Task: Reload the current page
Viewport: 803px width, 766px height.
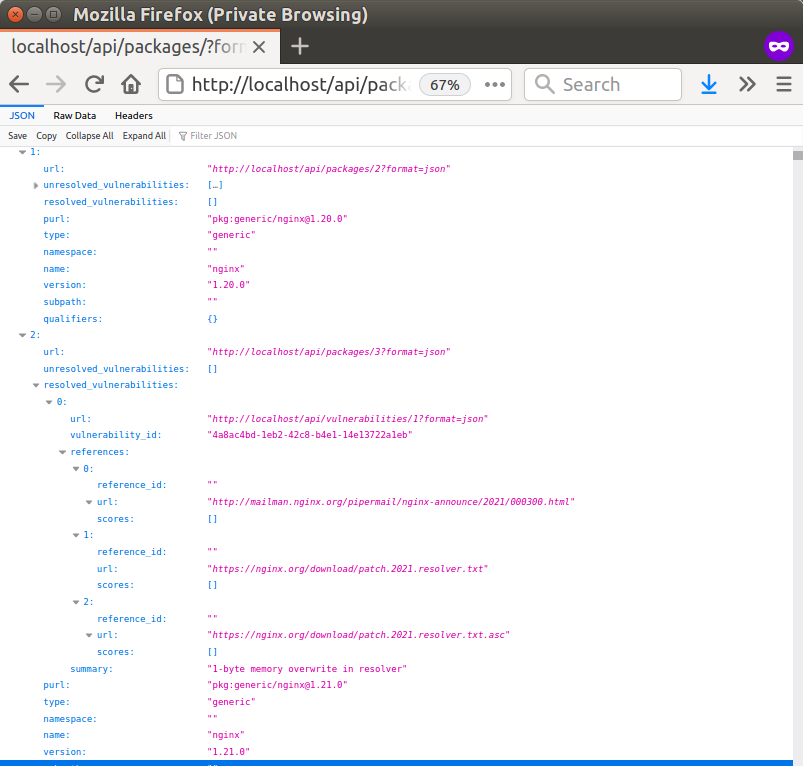Action: [x=92, y=84]
